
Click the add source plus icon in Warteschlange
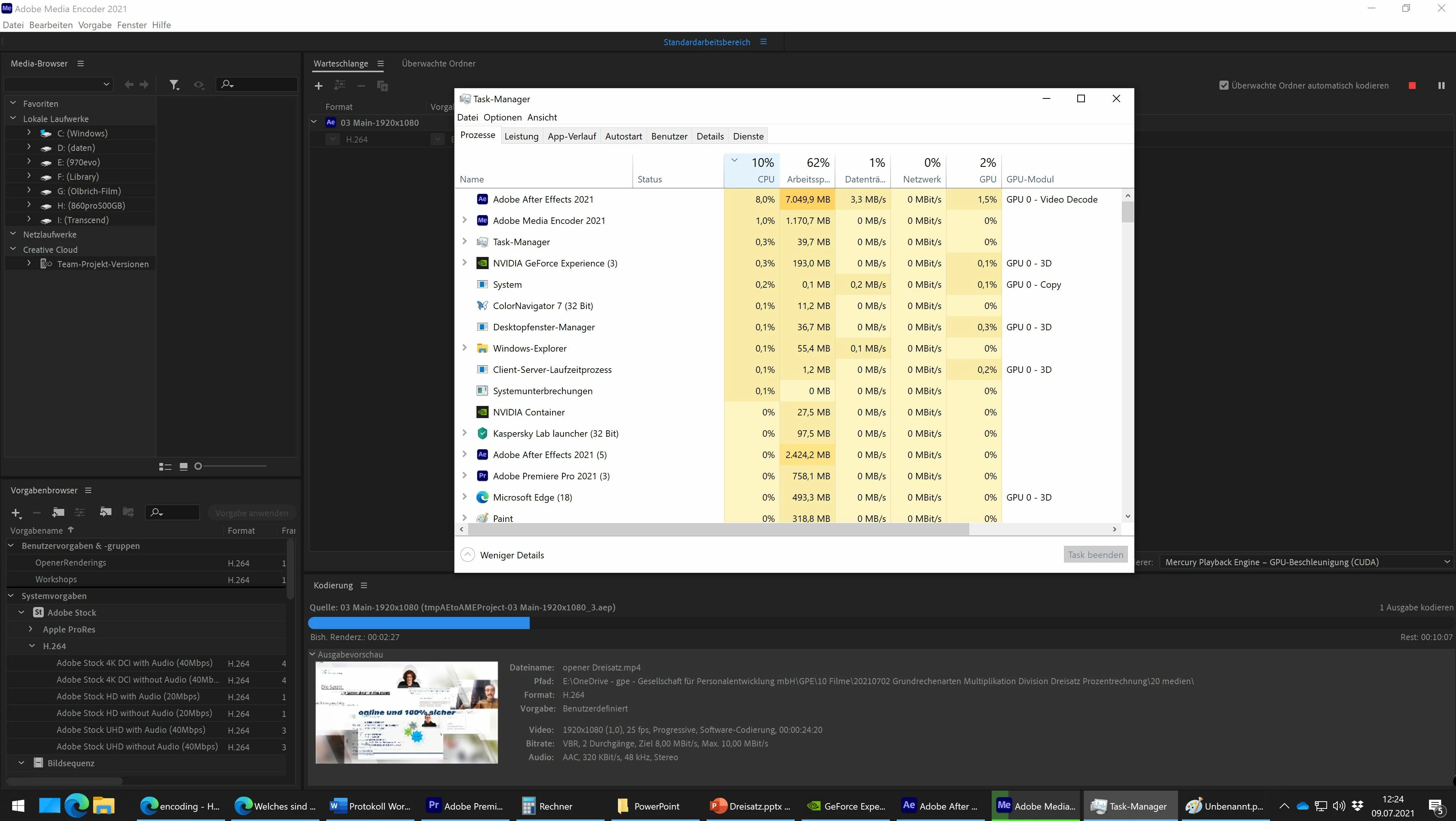coord(318,86)
